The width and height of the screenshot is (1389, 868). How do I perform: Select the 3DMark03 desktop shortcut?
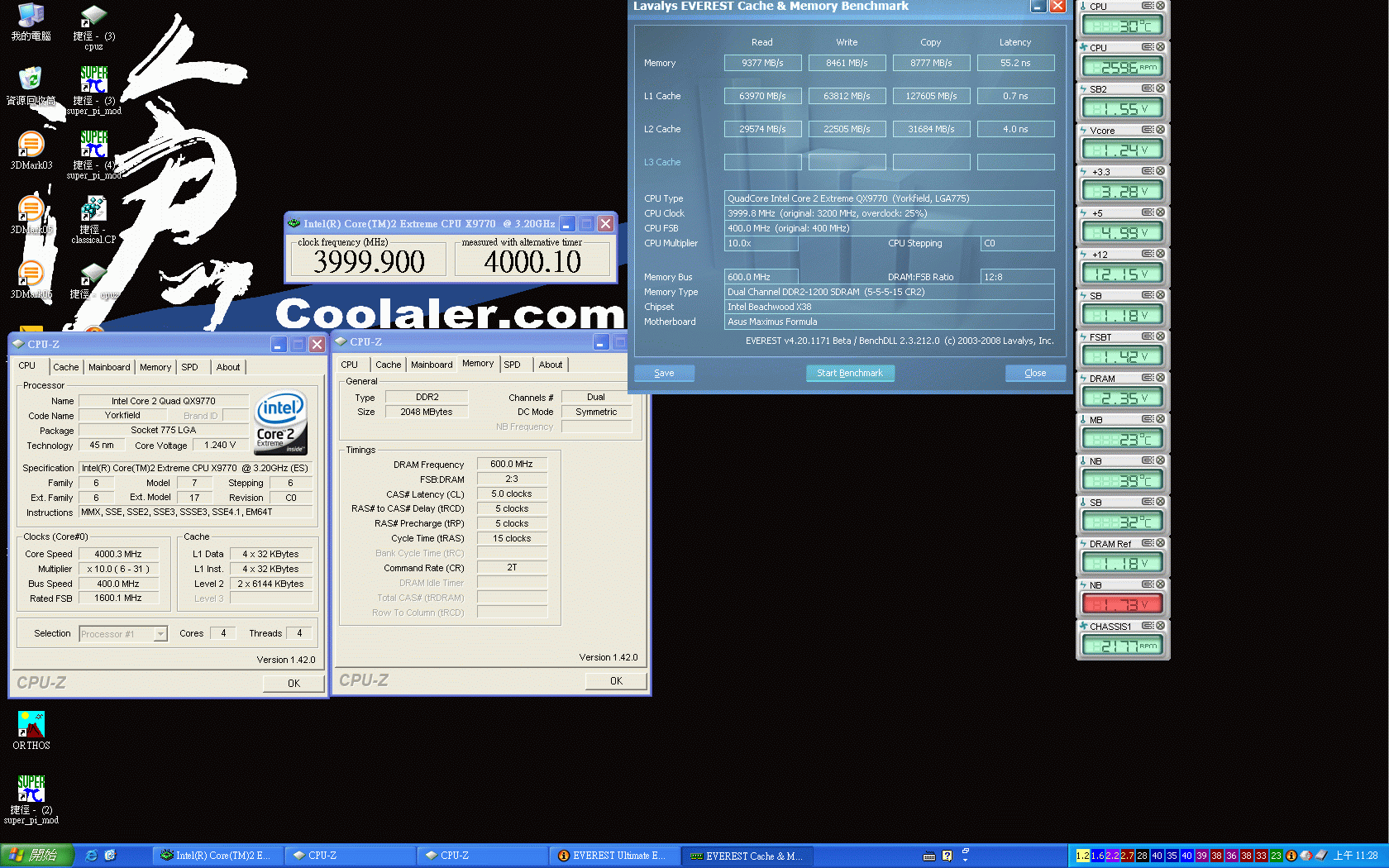coord(31,150)
